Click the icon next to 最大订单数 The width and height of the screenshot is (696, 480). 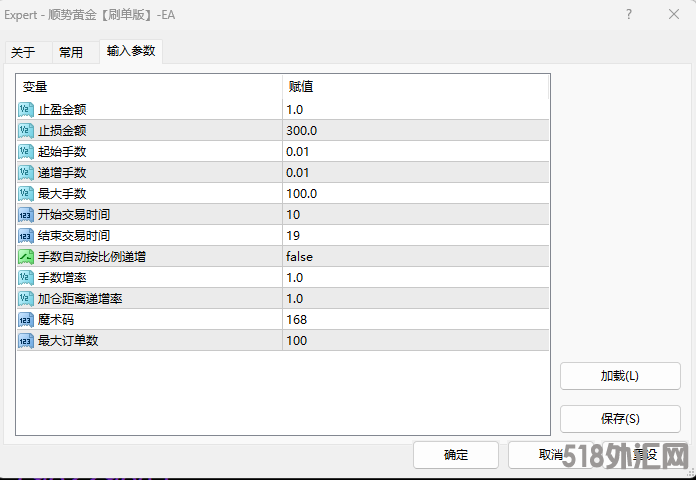click(x=26, y=340)
